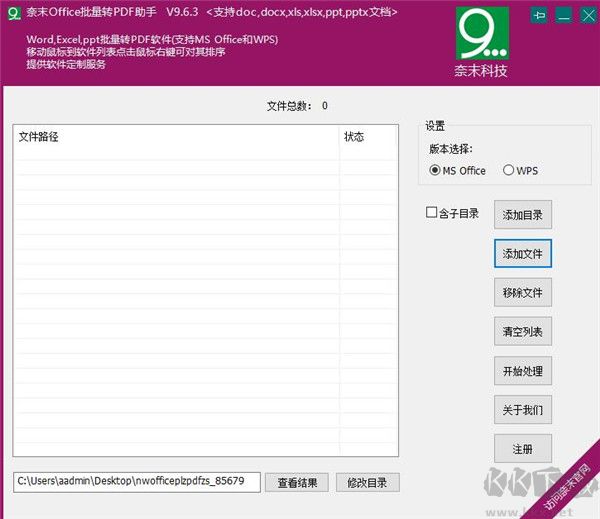Click the 访问奈末官网 corner ribbon link

(x=566, y=486)
